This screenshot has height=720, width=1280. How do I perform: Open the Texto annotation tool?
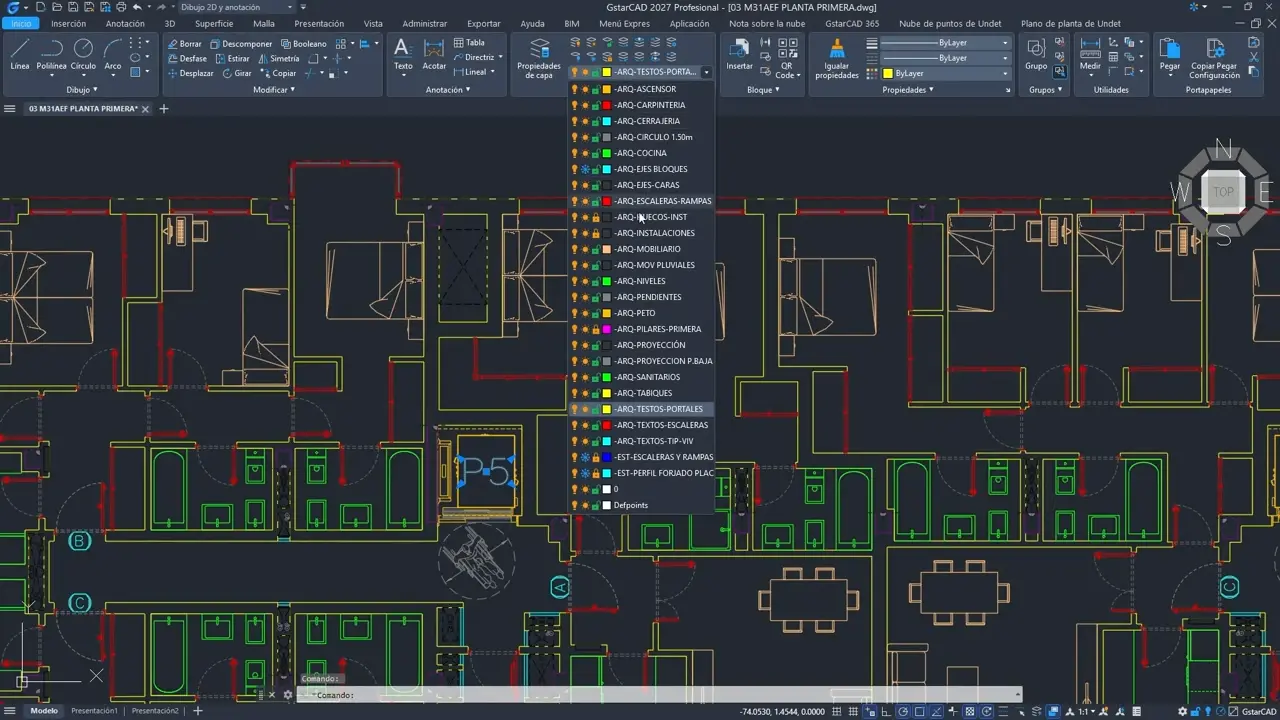click(403, 54)
